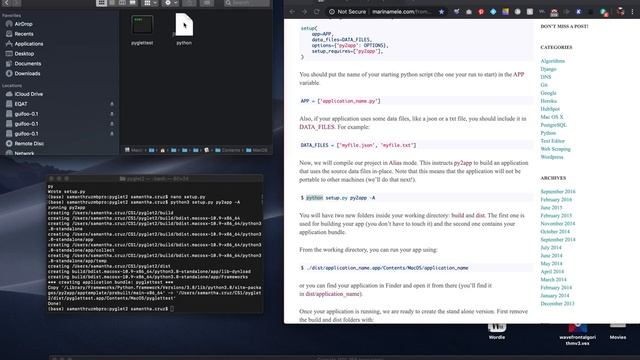640x360 pixels.
Task: Click Contents folder in Finder path bar
Action: point(227,150)
